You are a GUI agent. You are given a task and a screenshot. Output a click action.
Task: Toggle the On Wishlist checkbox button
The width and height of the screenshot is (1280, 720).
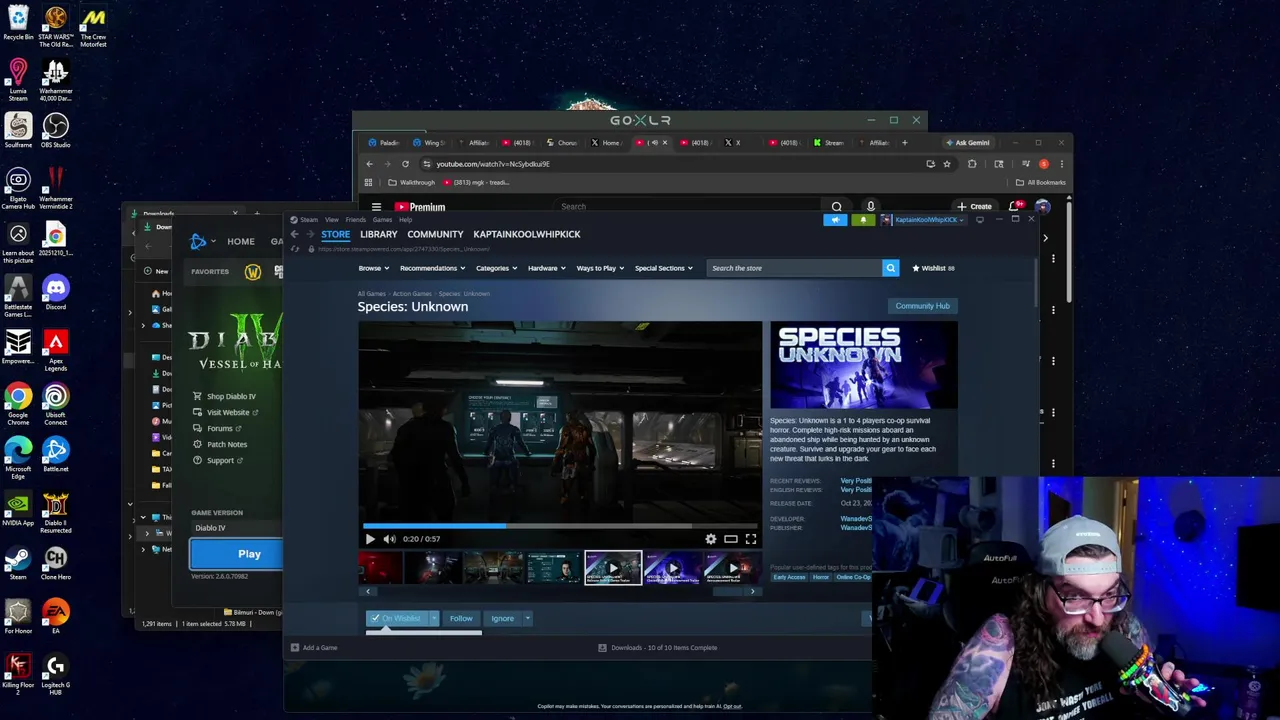point(397,619)
